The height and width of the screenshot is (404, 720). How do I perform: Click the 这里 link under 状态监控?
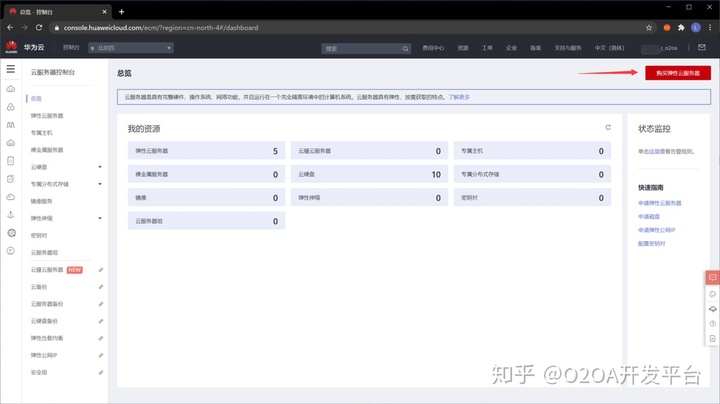pyautogui.click(x=654, y=152)
